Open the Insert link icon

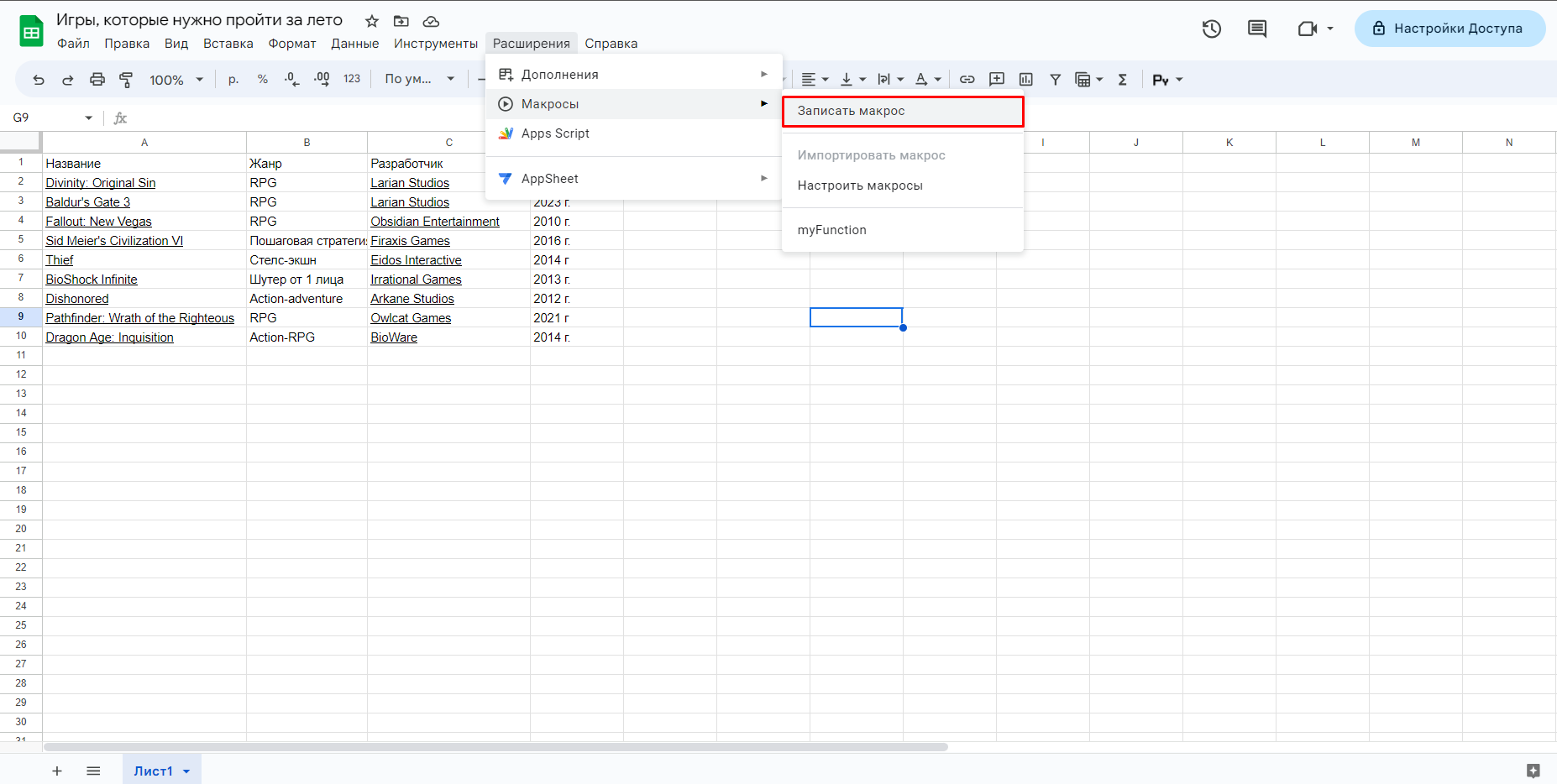click(x=967, y=80)
